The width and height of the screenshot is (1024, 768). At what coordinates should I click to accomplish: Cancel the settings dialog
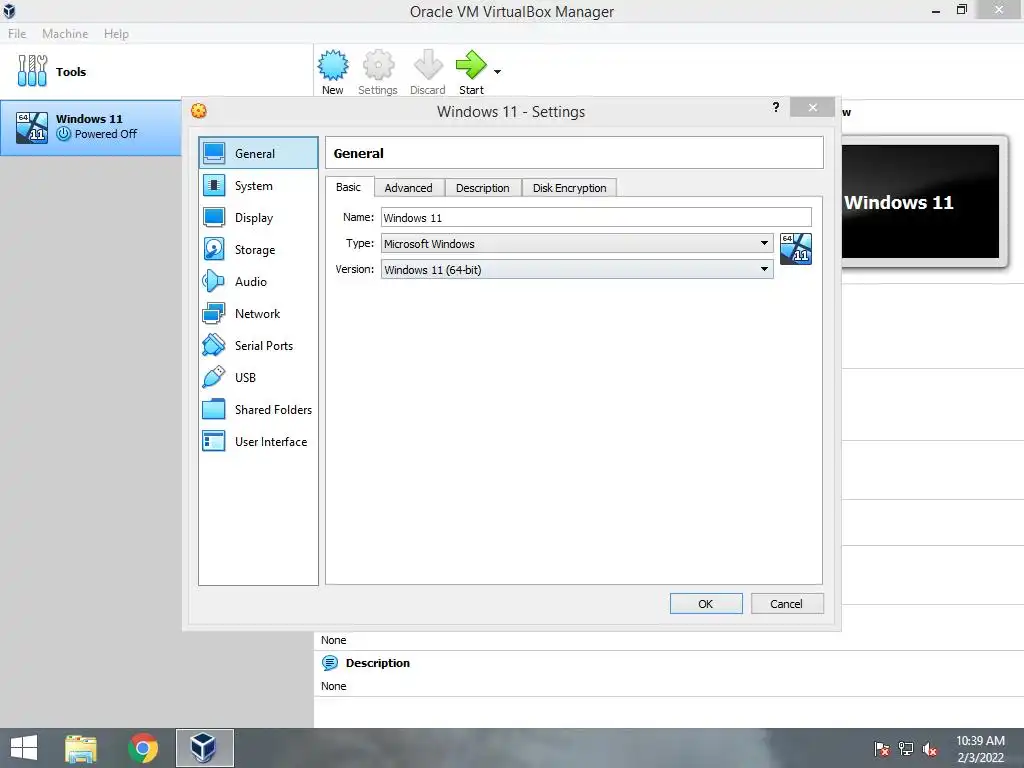pyautogui.click(x=787, y=603)
